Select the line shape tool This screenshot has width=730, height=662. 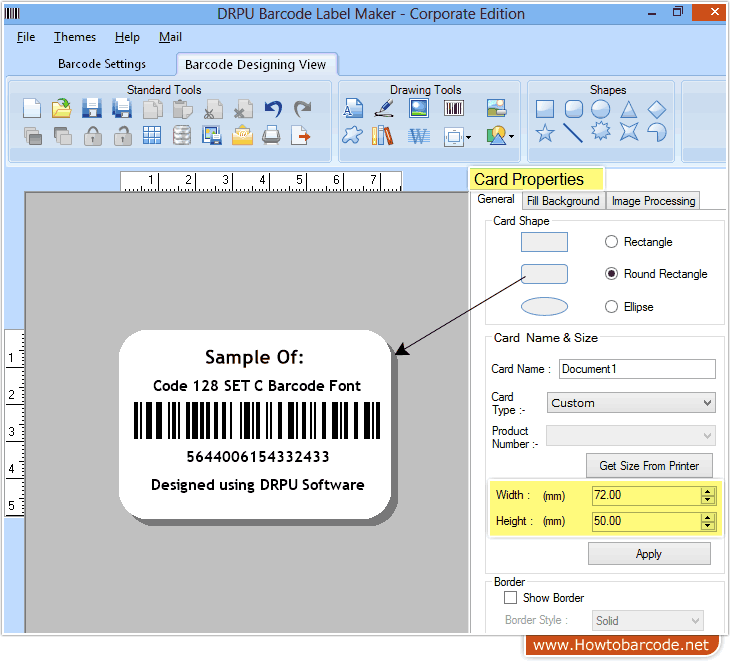tap(573, 133)
